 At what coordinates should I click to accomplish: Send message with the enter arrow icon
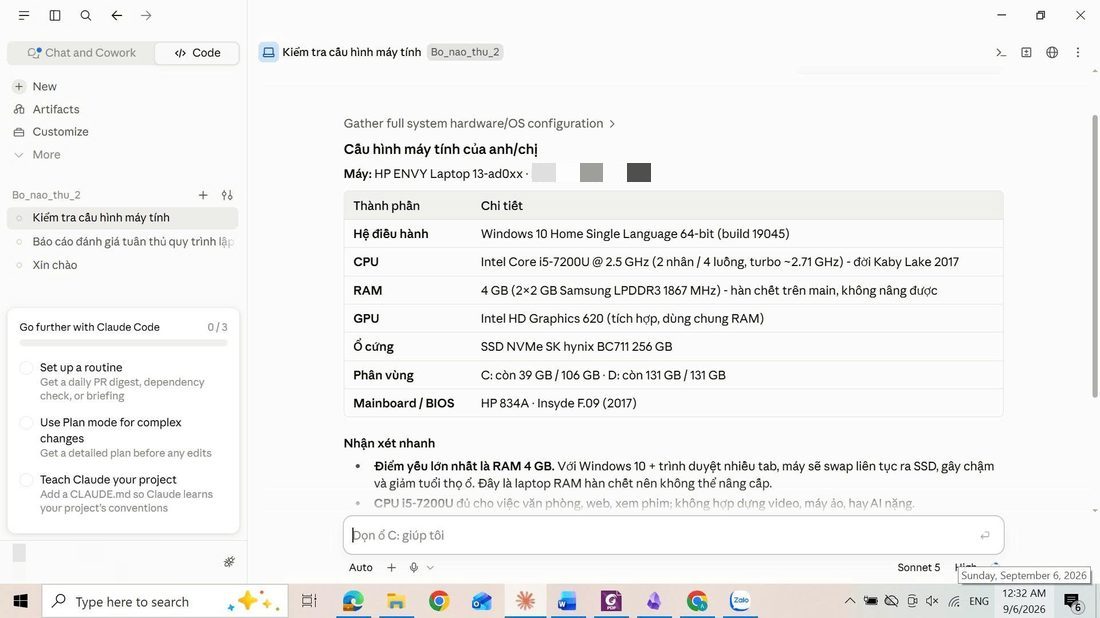pos(985,535)
